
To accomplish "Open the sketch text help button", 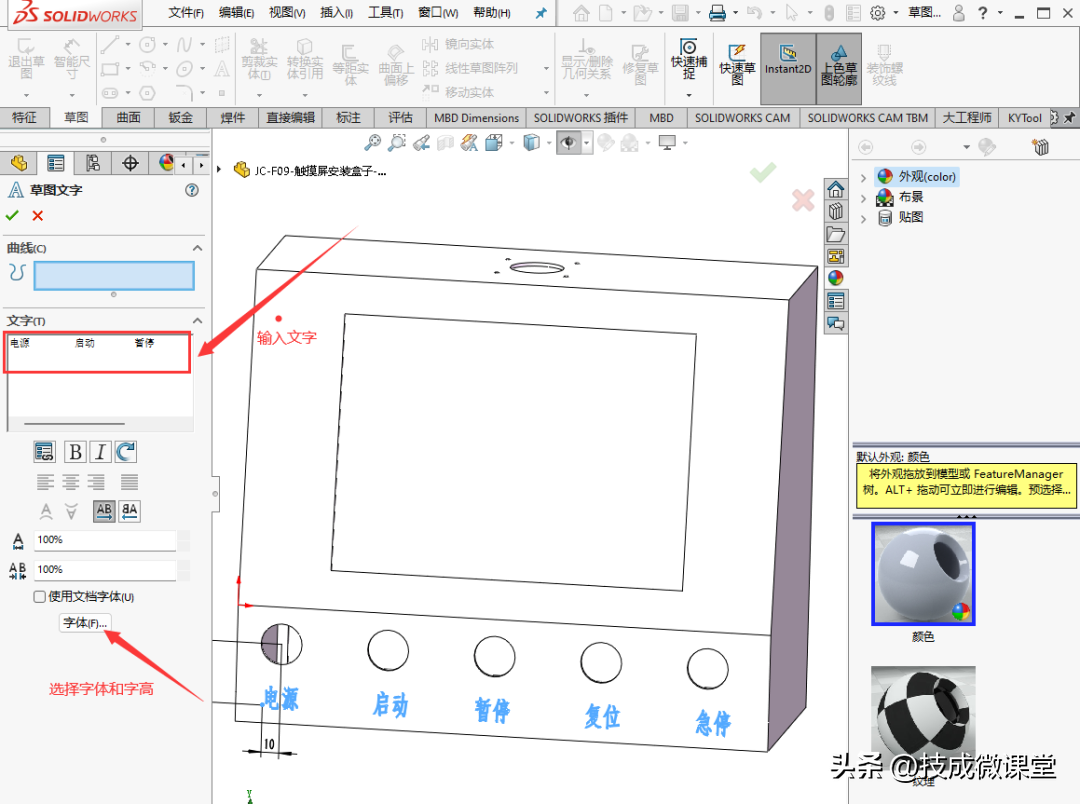I will coord(192,190).
